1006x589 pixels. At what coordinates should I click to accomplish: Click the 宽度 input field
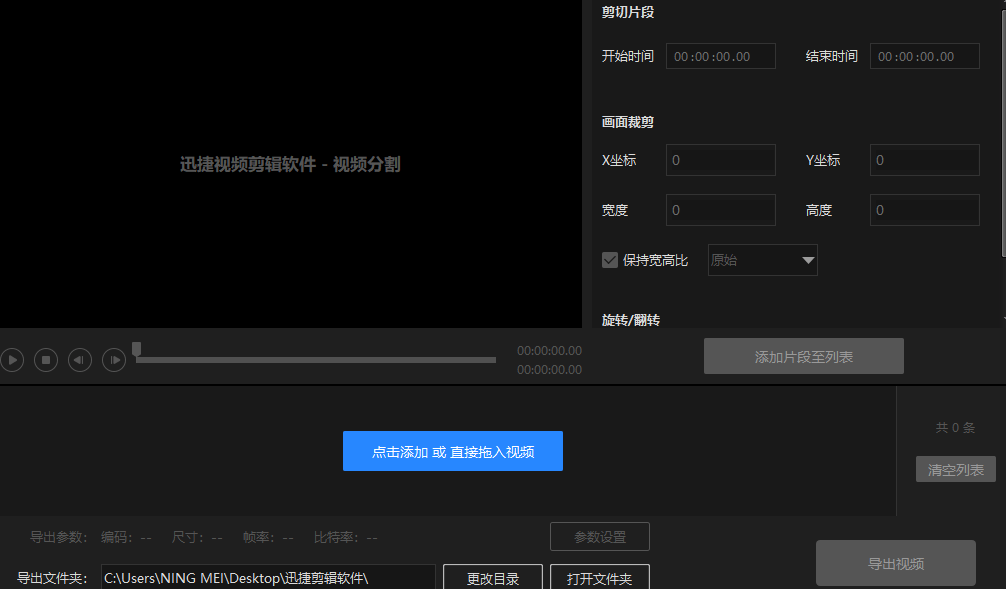(x=720, y=210)
